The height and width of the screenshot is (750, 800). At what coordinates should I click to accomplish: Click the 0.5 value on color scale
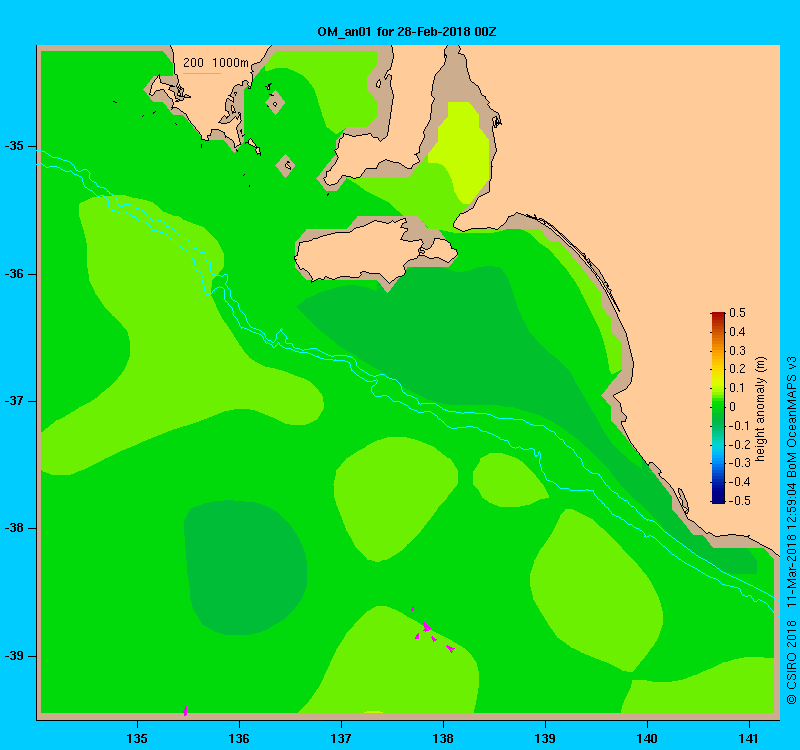point(737,313)
